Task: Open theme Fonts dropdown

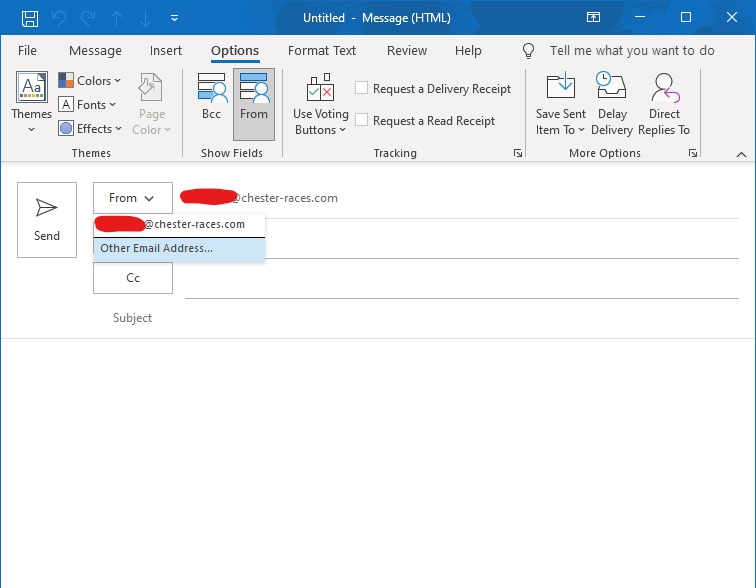Action: tap(87, 105)
